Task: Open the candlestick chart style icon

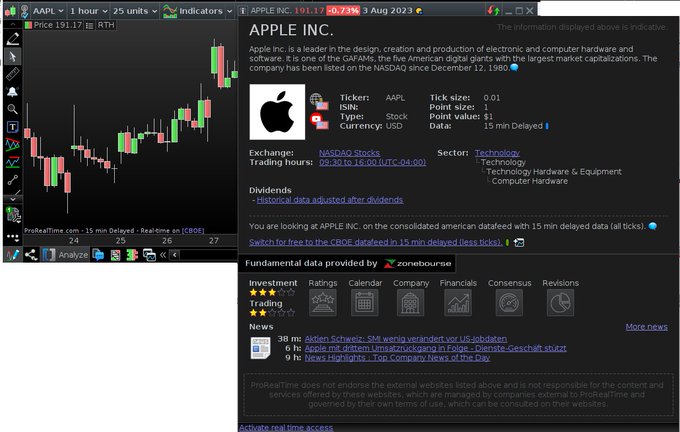Action: pyautogui.click(x=10, y=11)
